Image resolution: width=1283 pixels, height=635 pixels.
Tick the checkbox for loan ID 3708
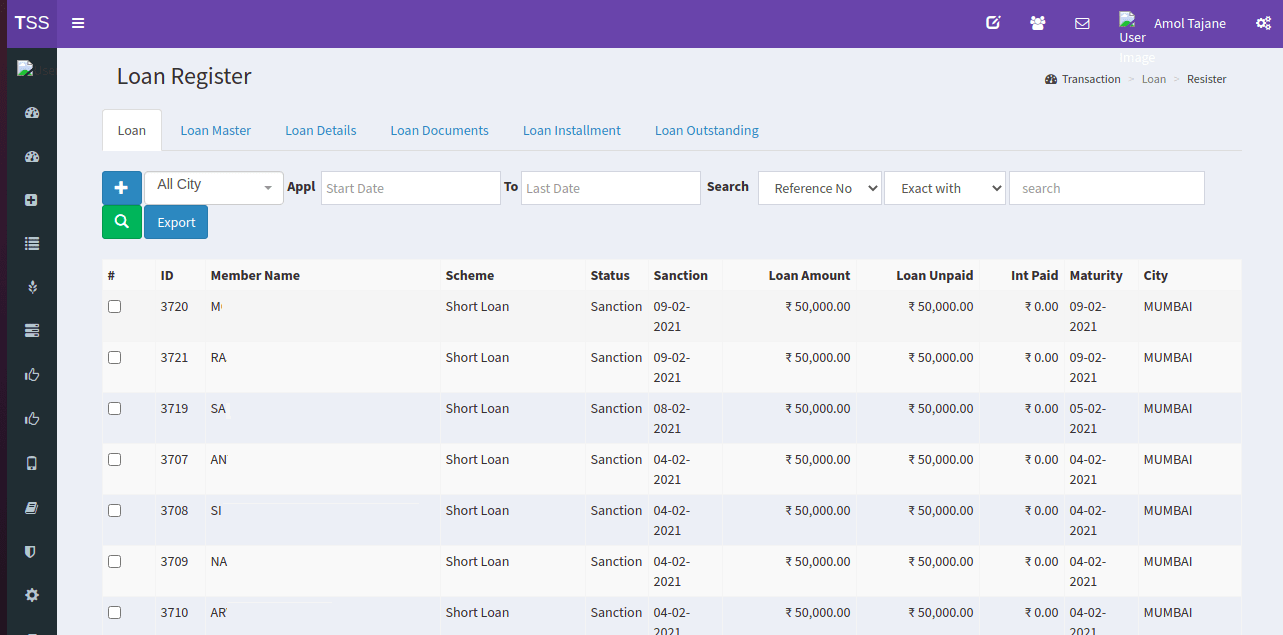pos(115,511)
